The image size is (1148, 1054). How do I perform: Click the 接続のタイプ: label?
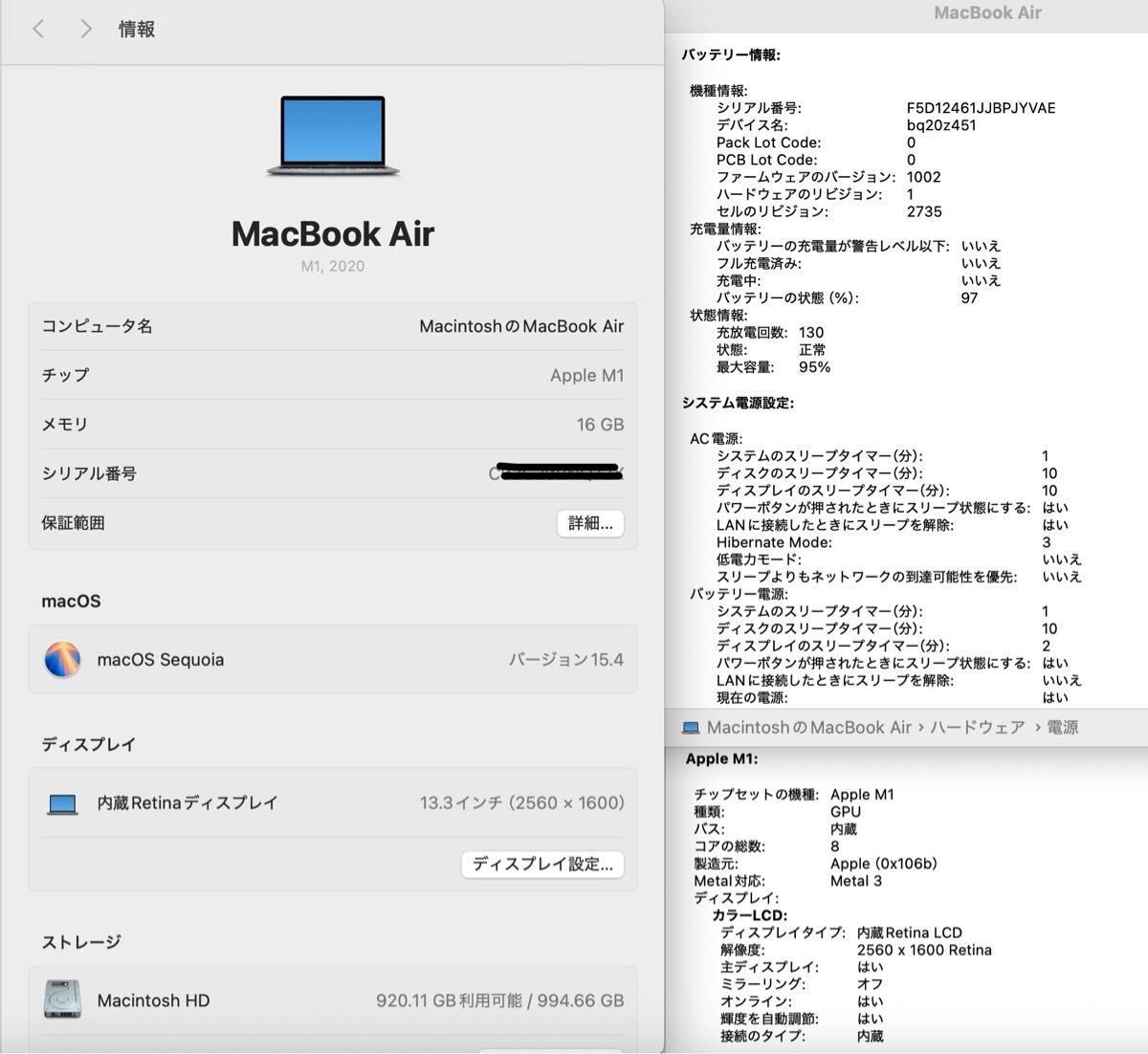(x=762, y=1036)
